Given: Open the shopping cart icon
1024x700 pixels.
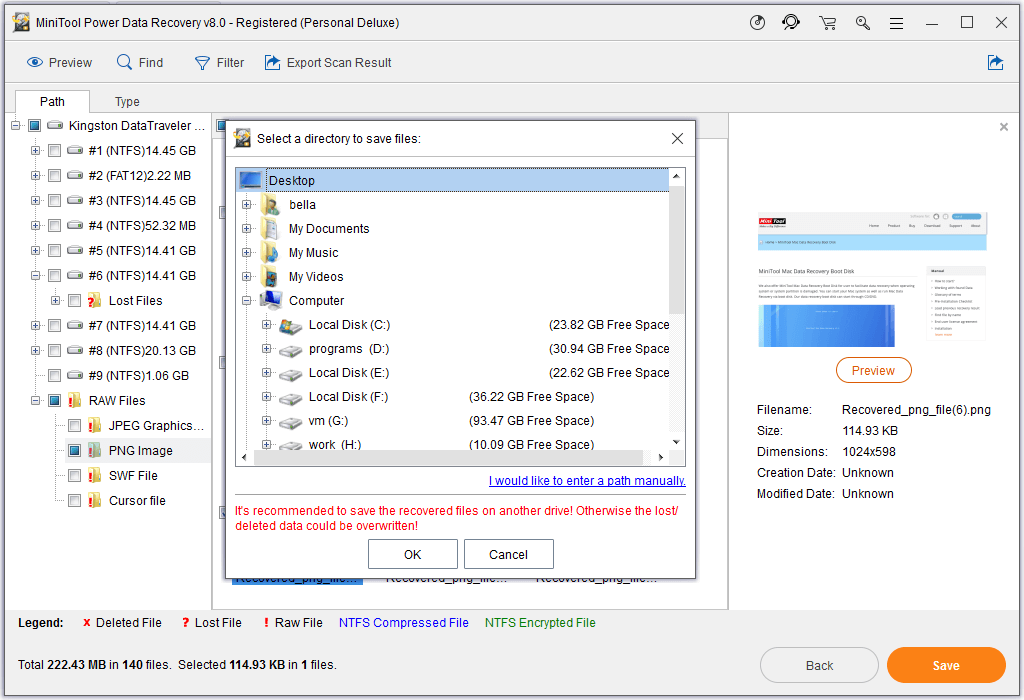Looking at the screenshot, I should [x=827, y=24].
